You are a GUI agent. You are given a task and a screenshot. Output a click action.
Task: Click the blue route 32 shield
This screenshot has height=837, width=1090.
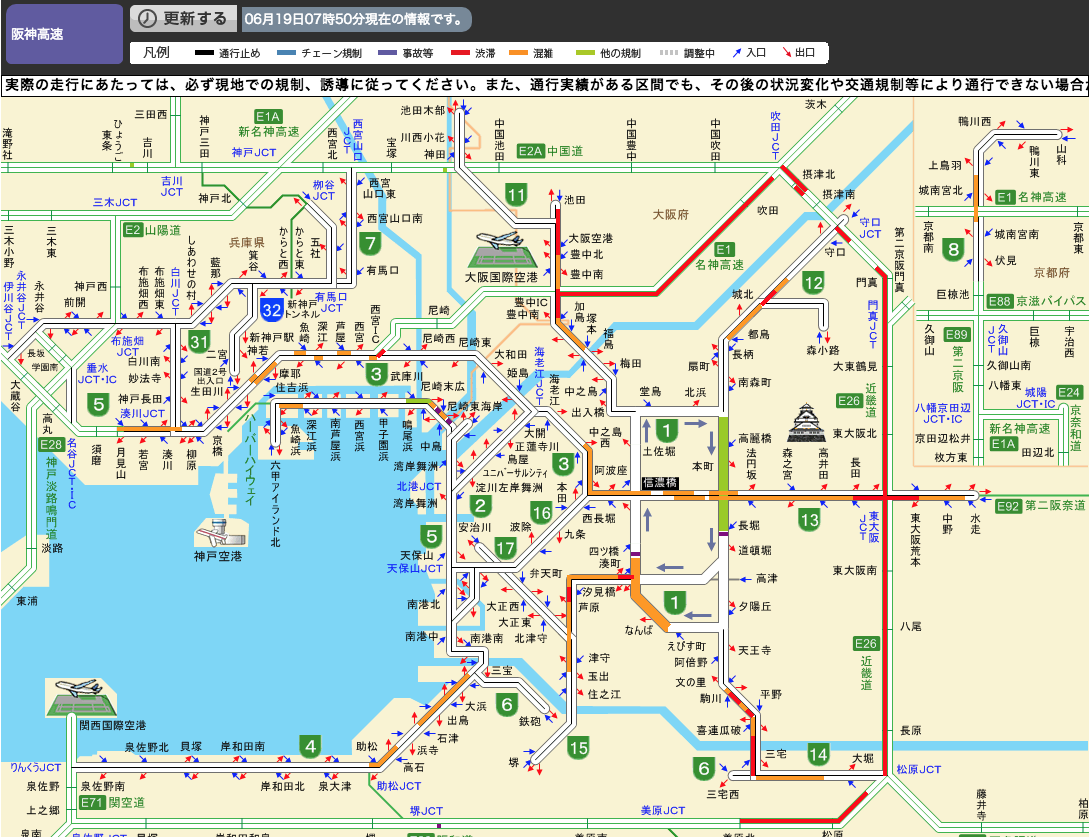tap(271, 309)
